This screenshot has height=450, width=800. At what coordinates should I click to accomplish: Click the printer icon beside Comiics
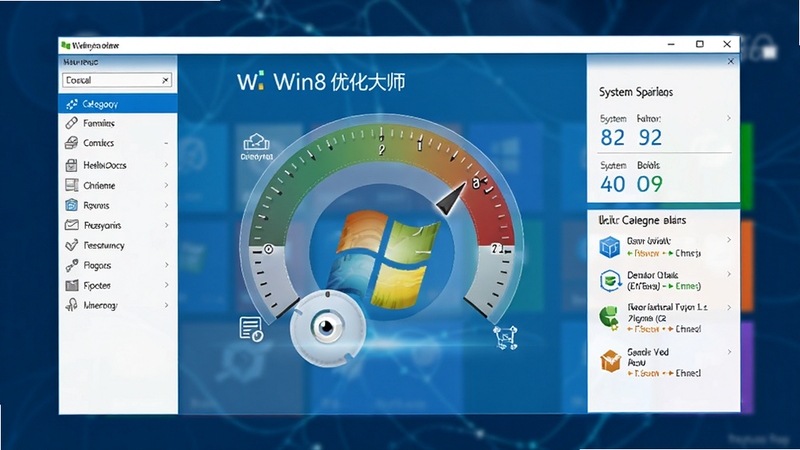[x=71, y=143]
